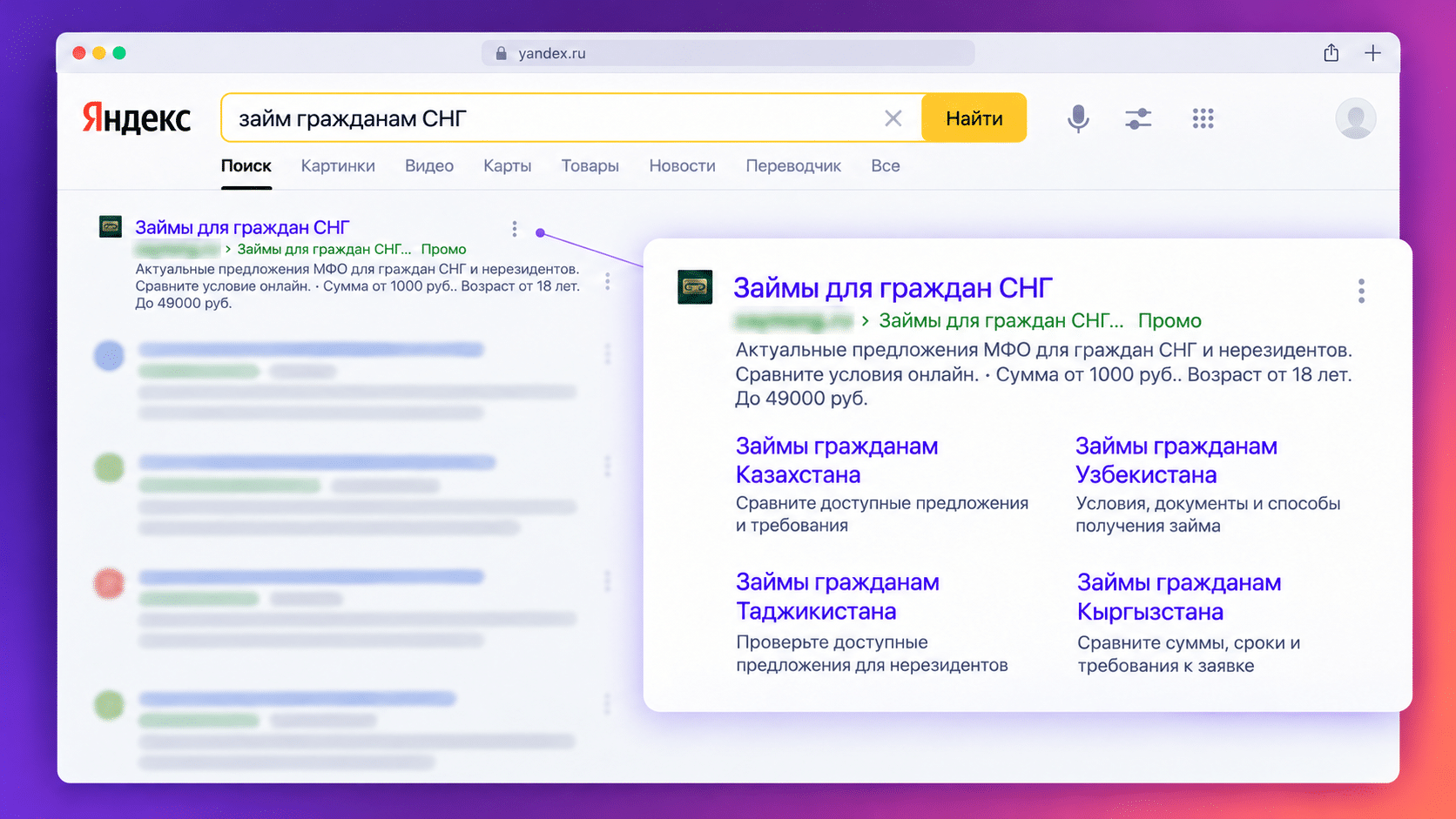Viewport: 1456px width, 819px height.
Task: Start voice search with microphone icon
Action: tap(1078, 118)
